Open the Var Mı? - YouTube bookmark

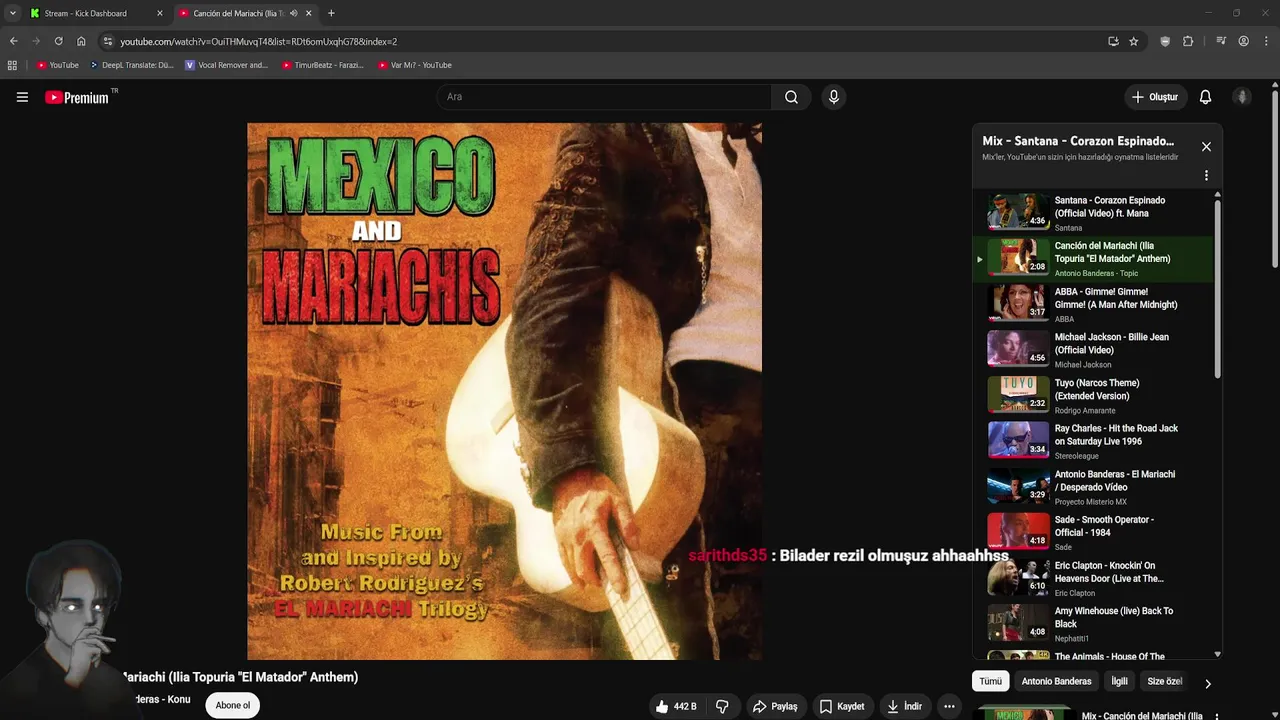click(x=415, y=65)
